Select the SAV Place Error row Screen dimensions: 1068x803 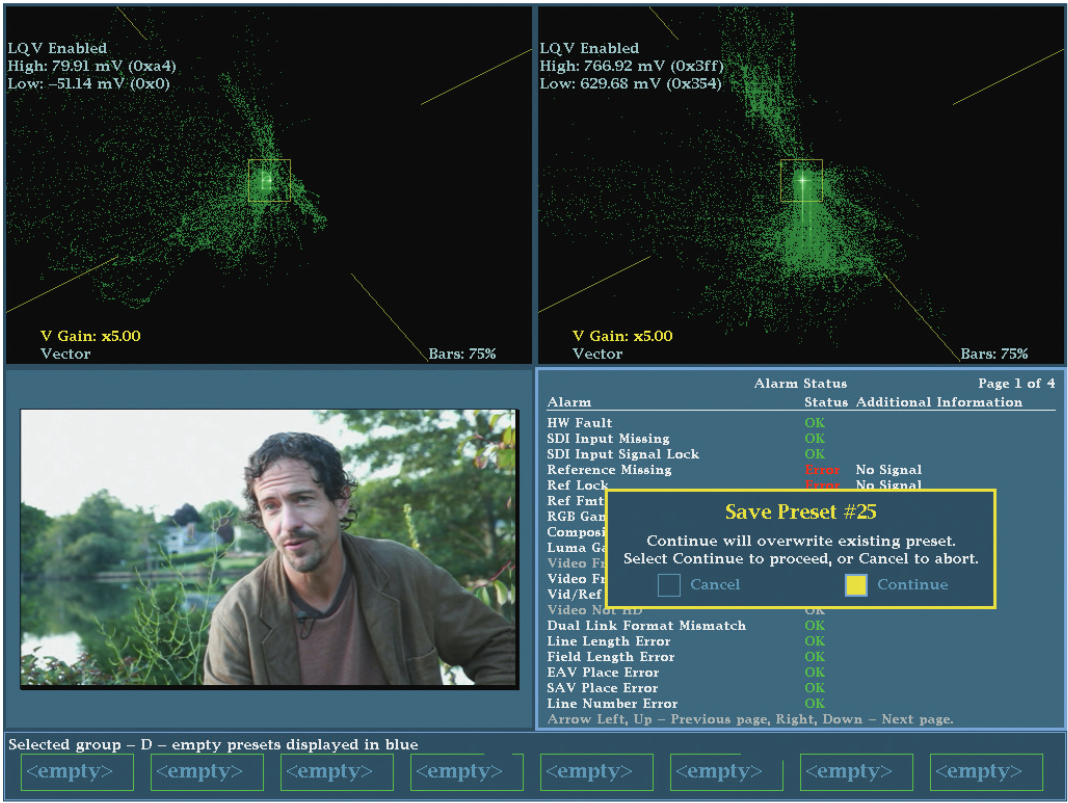tap(800, 689)
